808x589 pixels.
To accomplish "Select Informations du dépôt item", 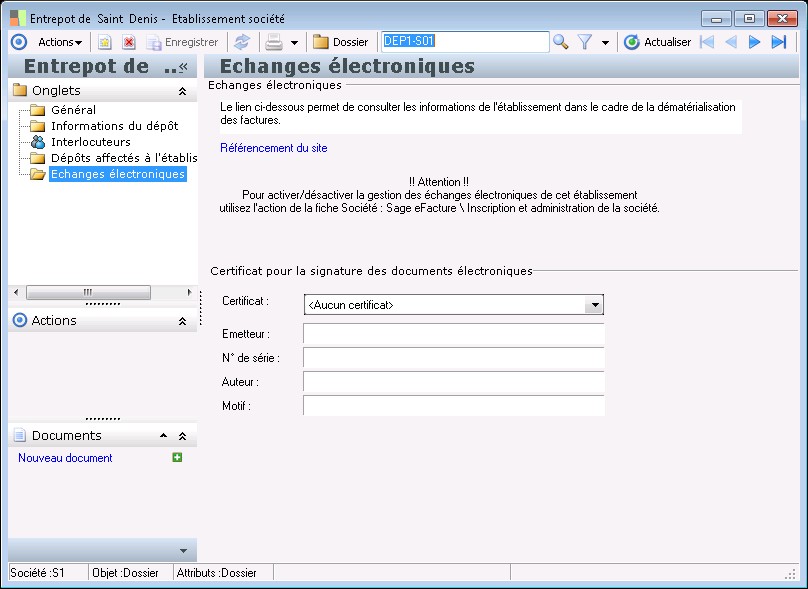I will pos(114,126).
